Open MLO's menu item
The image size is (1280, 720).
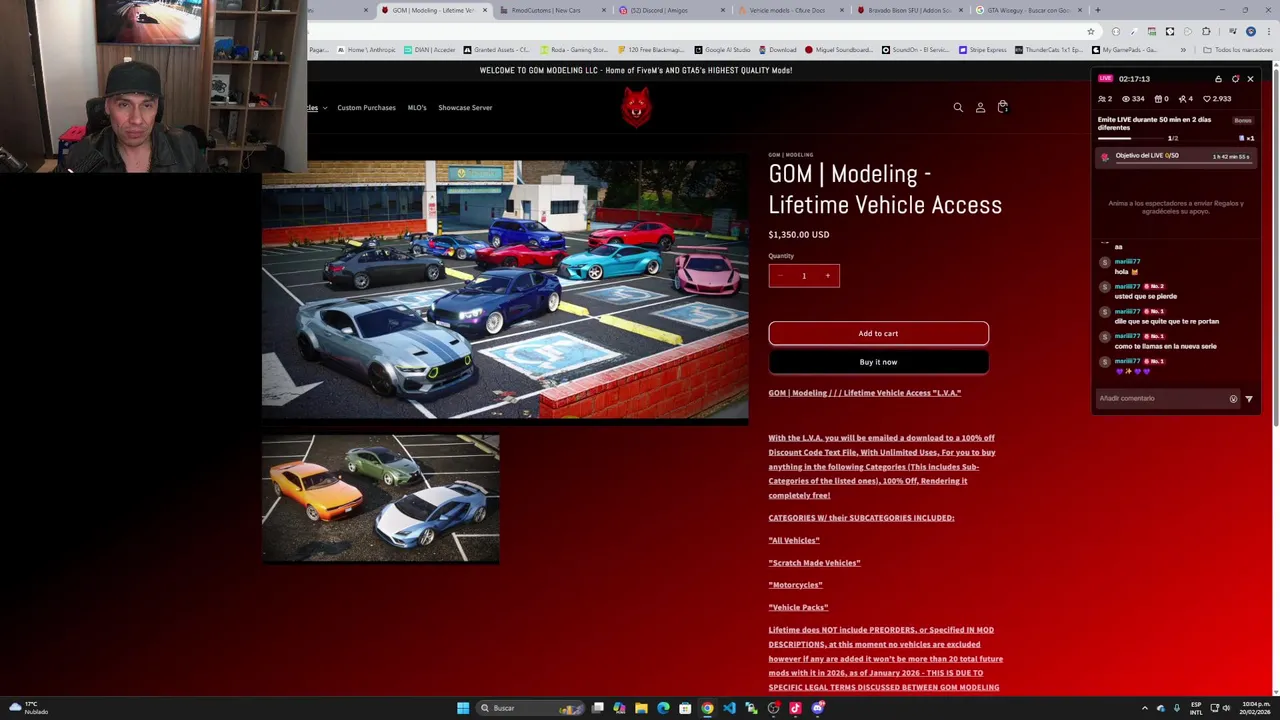click(x=417, y=108)
